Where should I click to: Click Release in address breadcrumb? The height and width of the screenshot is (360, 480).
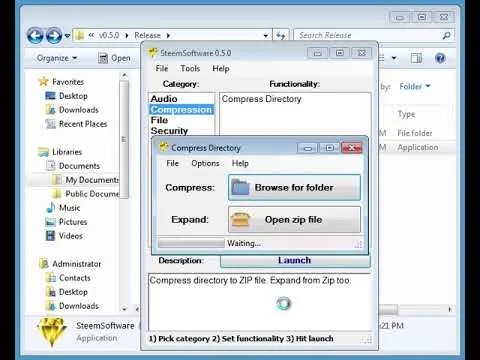point(147,35)
